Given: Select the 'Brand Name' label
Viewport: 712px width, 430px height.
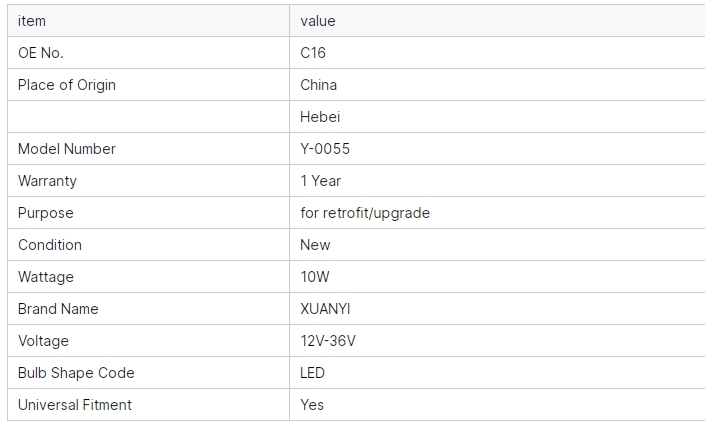Looking at the screenshot, I should [58, 309].
